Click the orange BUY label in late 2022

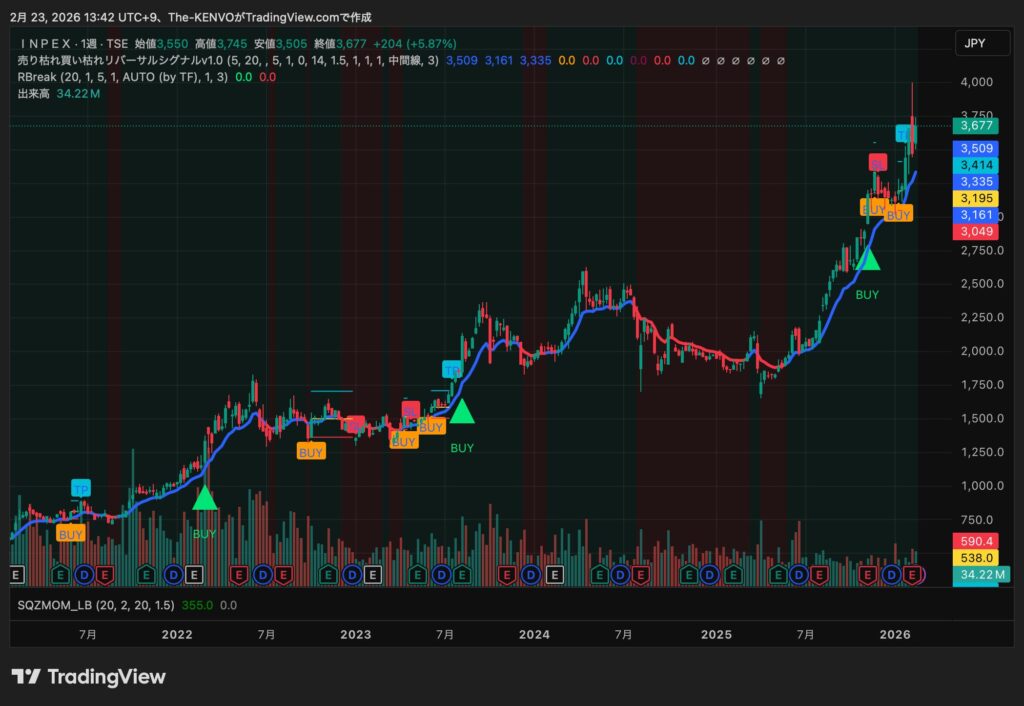[x=311, y=451]
